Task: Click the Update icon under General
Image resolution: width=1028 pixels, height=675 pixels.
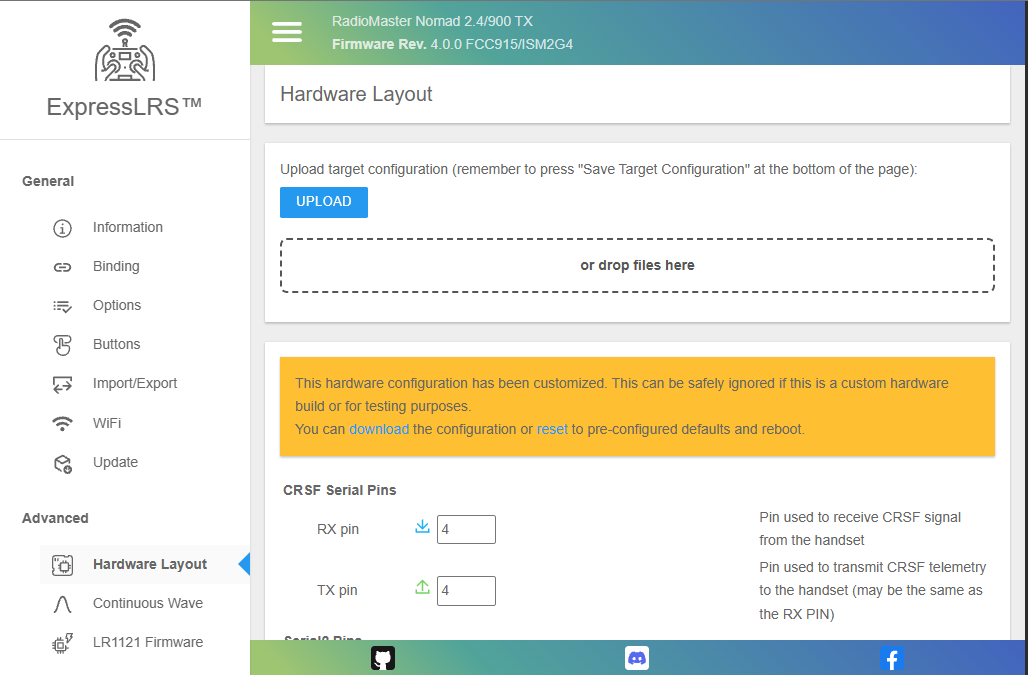Action: pos(62,462)
